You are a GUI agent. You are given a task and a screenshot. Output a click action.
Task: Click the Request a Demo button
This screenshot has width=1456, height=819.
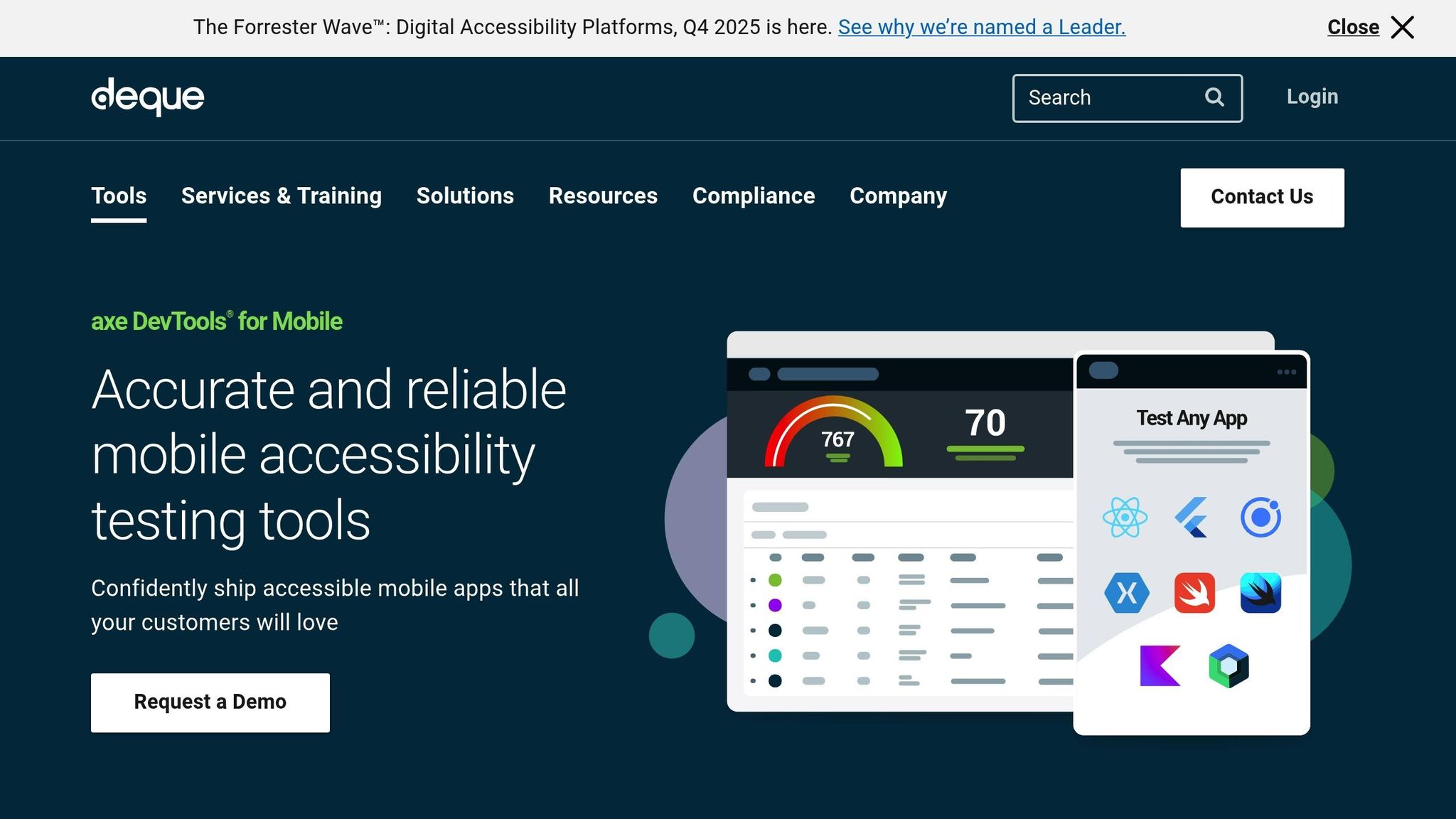click(210, 702)
